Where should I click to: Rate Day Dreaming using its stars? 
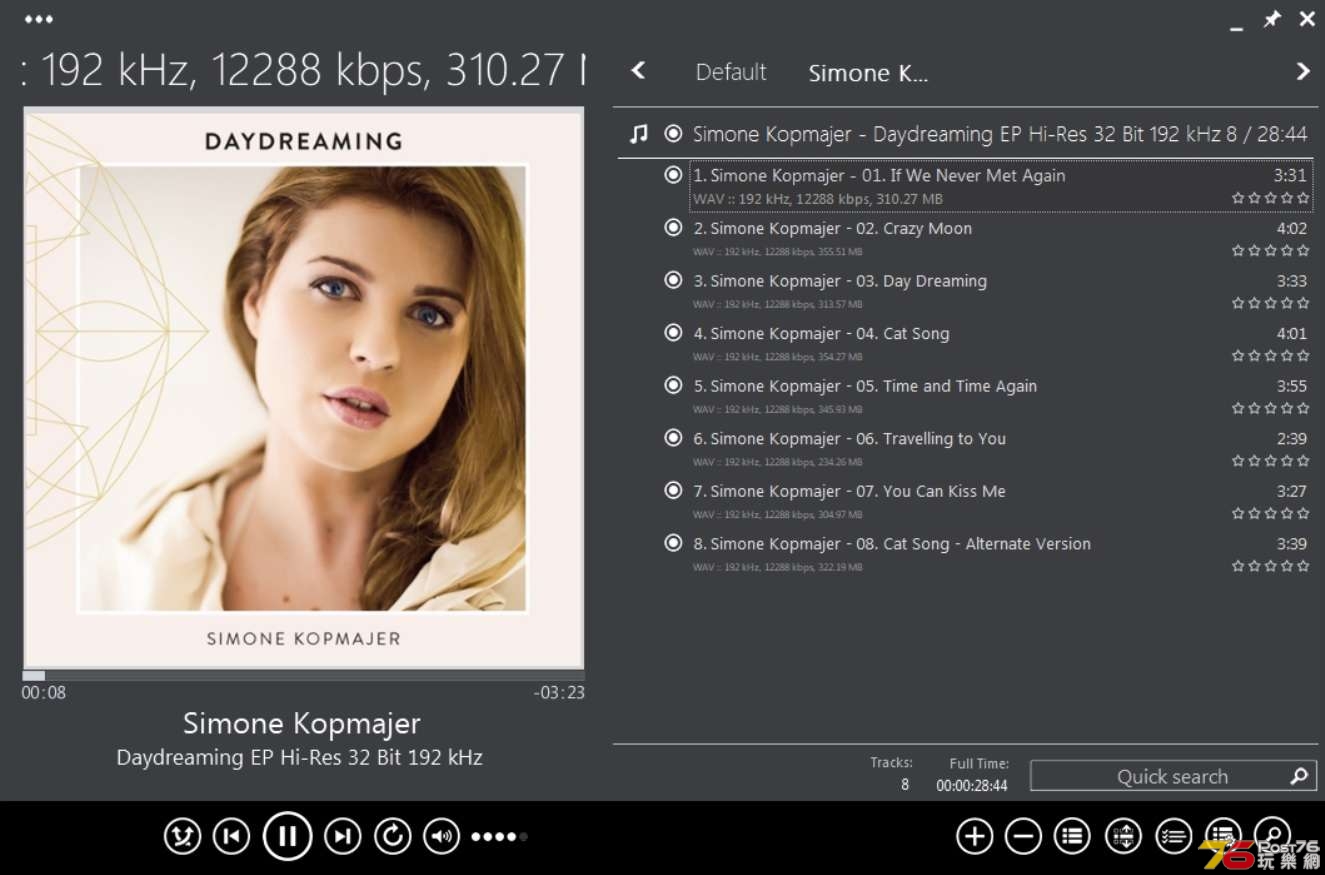coord(1270,303)
